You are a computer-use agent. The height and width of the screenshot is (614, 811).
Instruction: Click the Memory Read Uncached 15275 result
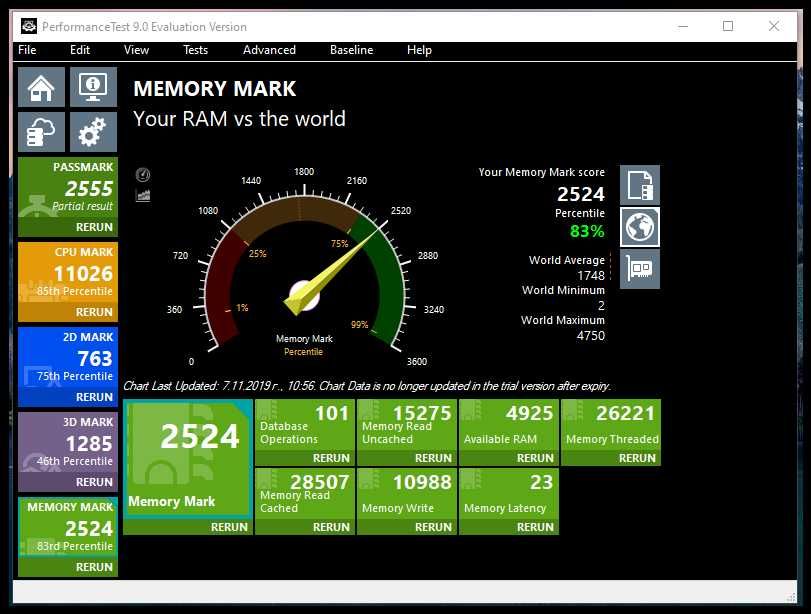[407, 425]
